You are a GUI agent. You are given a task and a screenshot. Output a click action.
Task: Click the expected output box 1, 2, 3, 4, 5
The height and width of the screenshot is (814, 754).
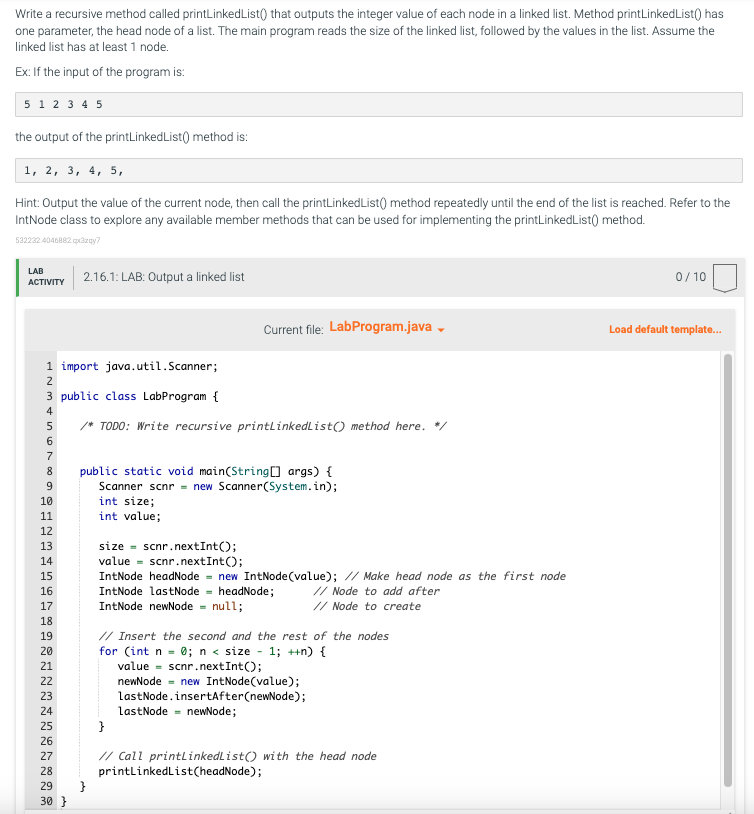tap(378, 170)
